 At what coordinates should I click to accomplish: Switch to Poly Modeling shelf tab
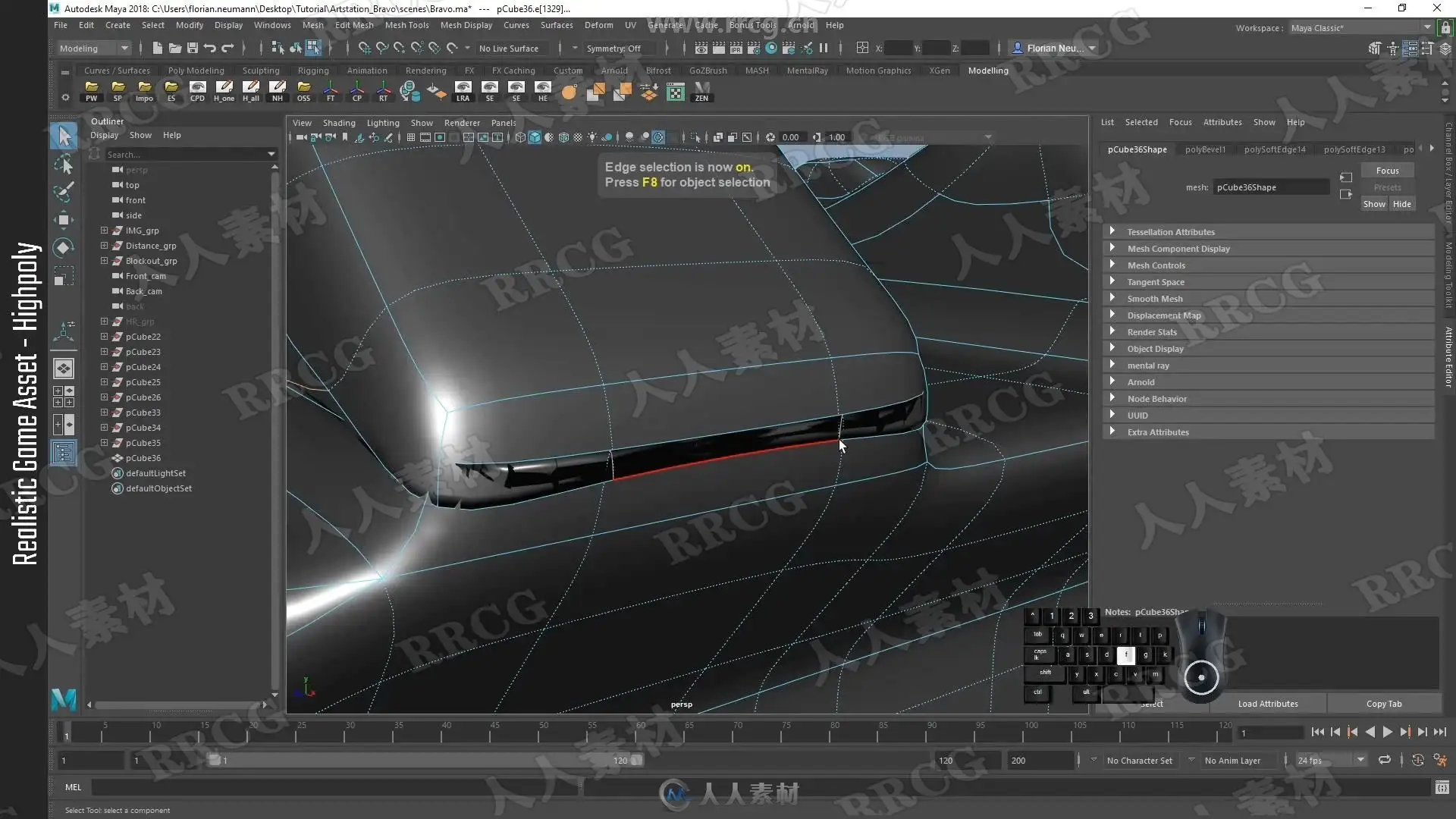(x=196, y=71)
